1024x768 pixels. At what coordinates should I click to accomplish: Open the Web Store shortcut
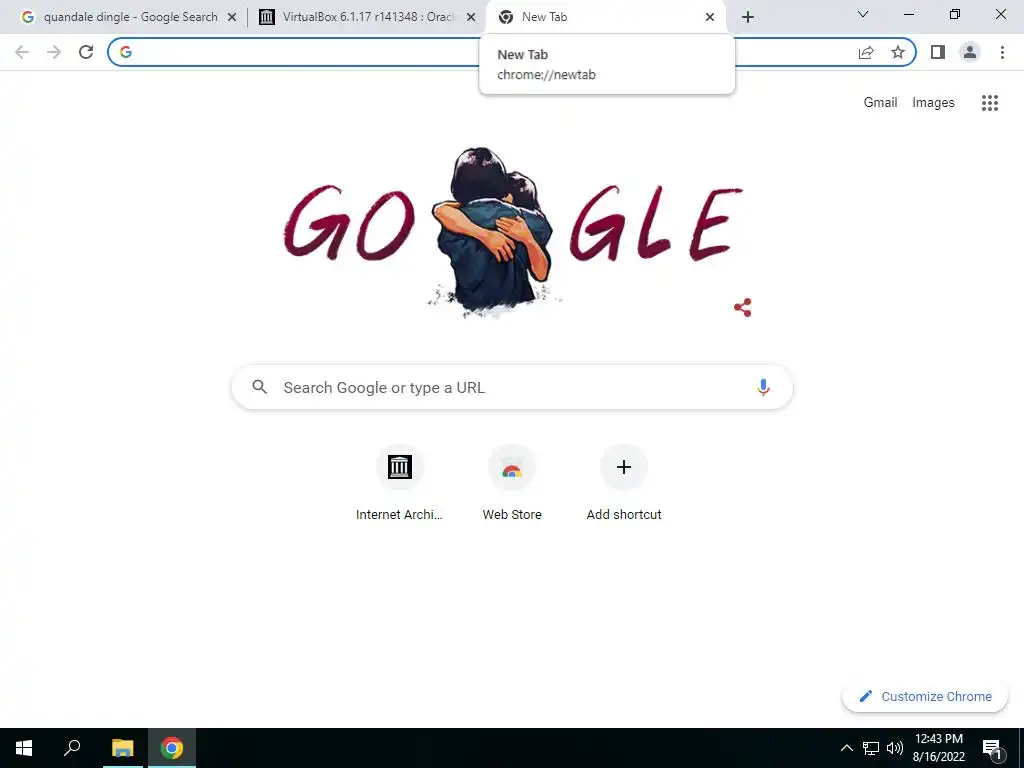point(512,467)
